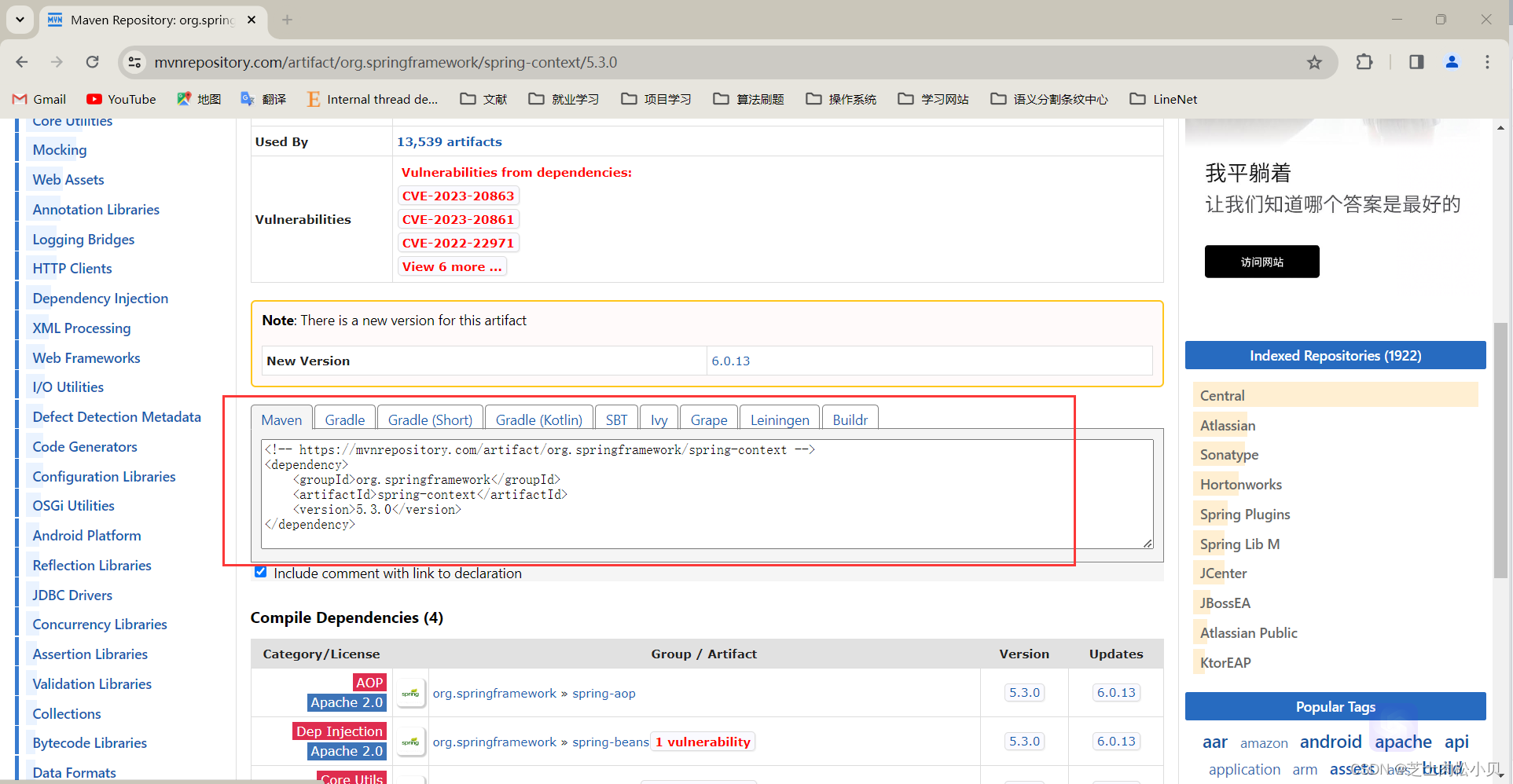Screen dimensions: 1513x784
Task: Open the tab search chevron
Action: [x=20, y=20]
